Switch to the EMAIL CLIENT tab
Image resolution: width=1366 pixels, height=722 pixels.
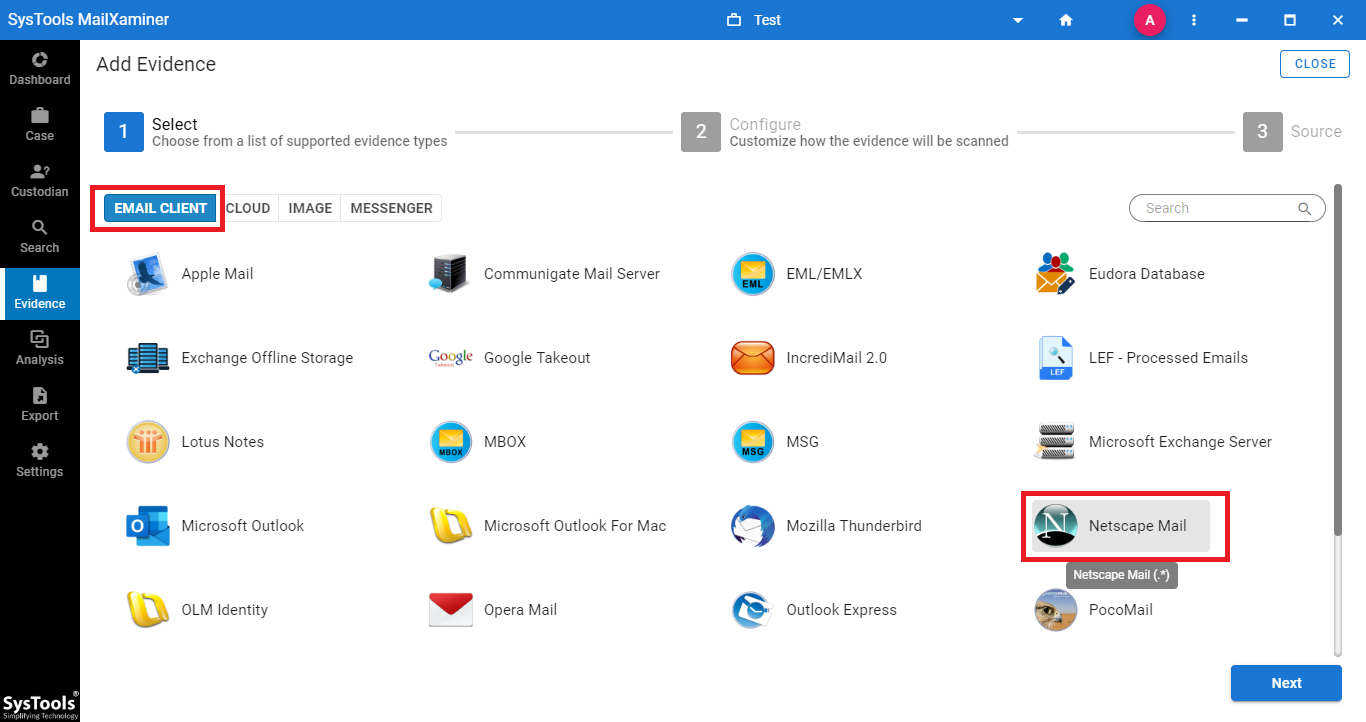pyautogui.click(x=161, y=208)
